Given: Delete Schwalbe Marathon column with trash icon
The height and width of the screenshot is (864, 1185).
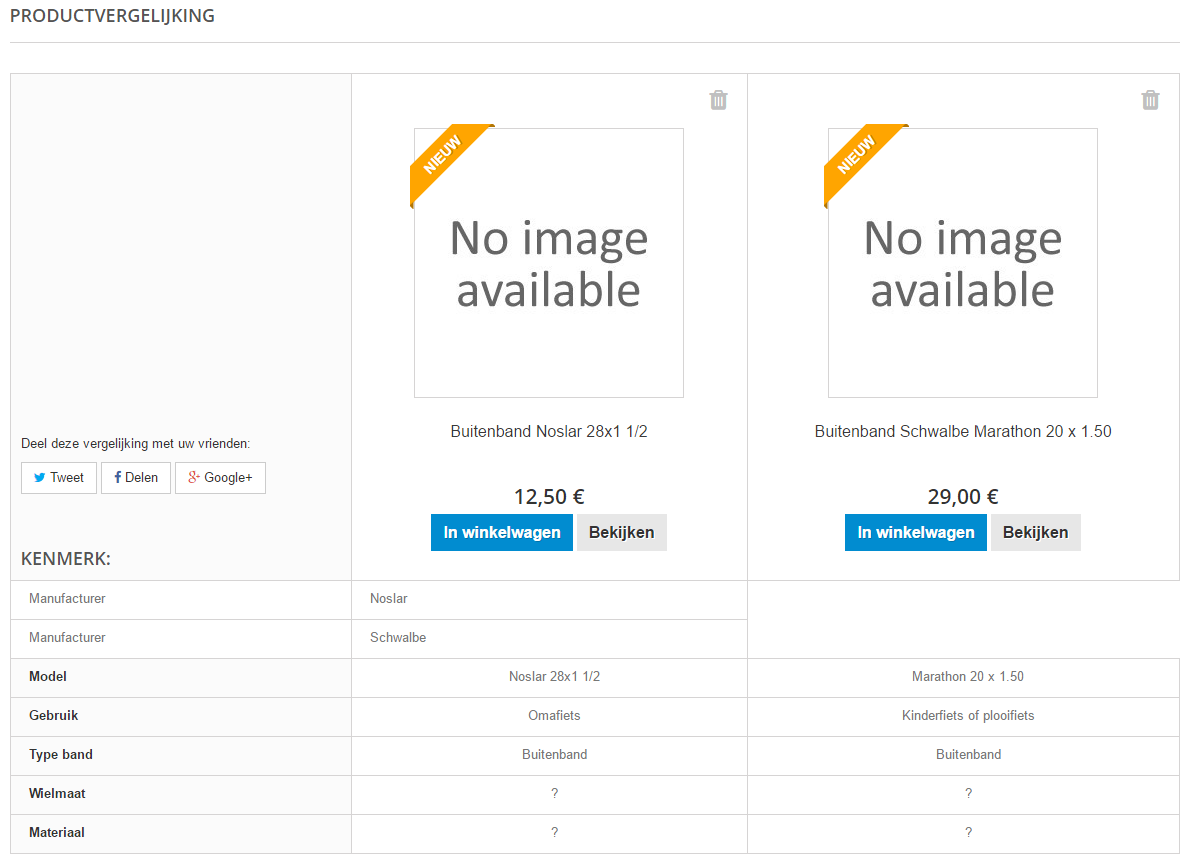Looking at the screenshot, I should point(1149,100).
